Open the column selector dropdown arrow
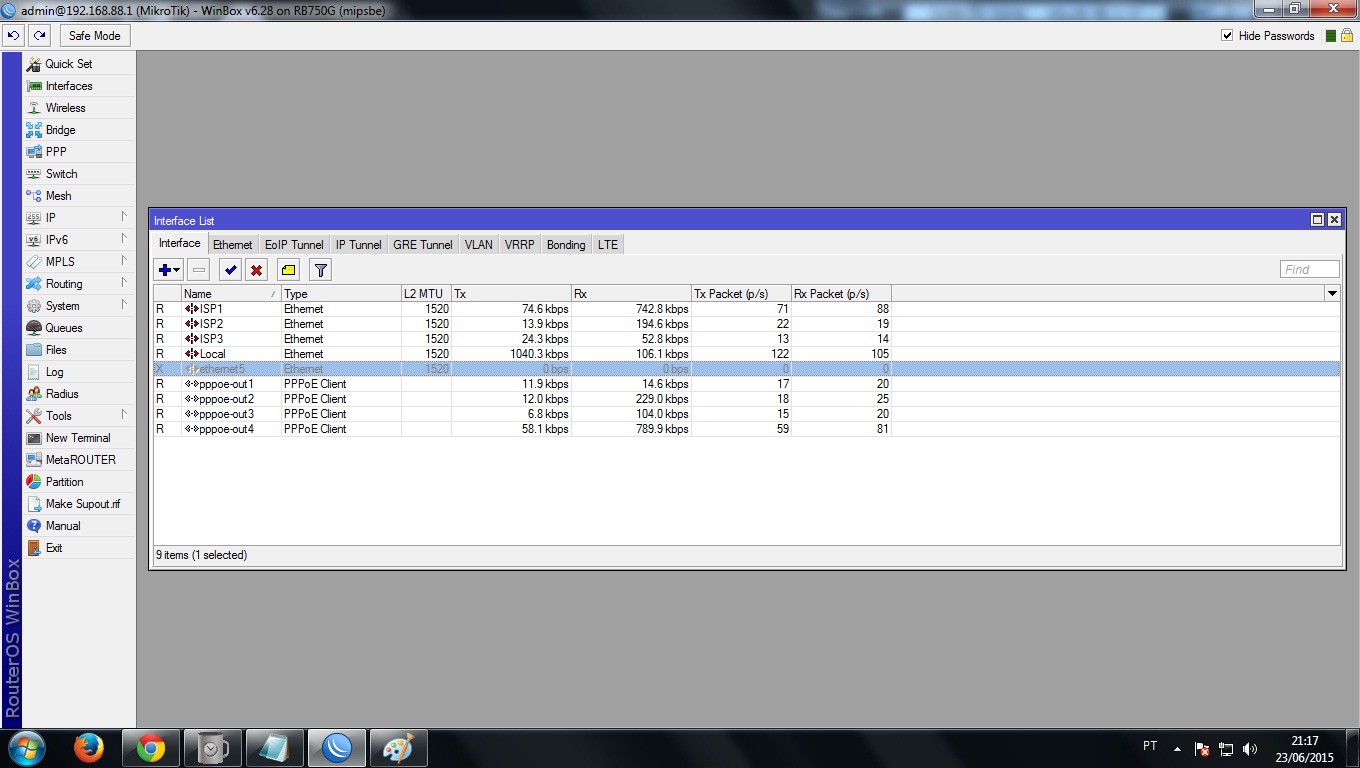Screen dimensions: 1360x768 (x=1332, y=294)
